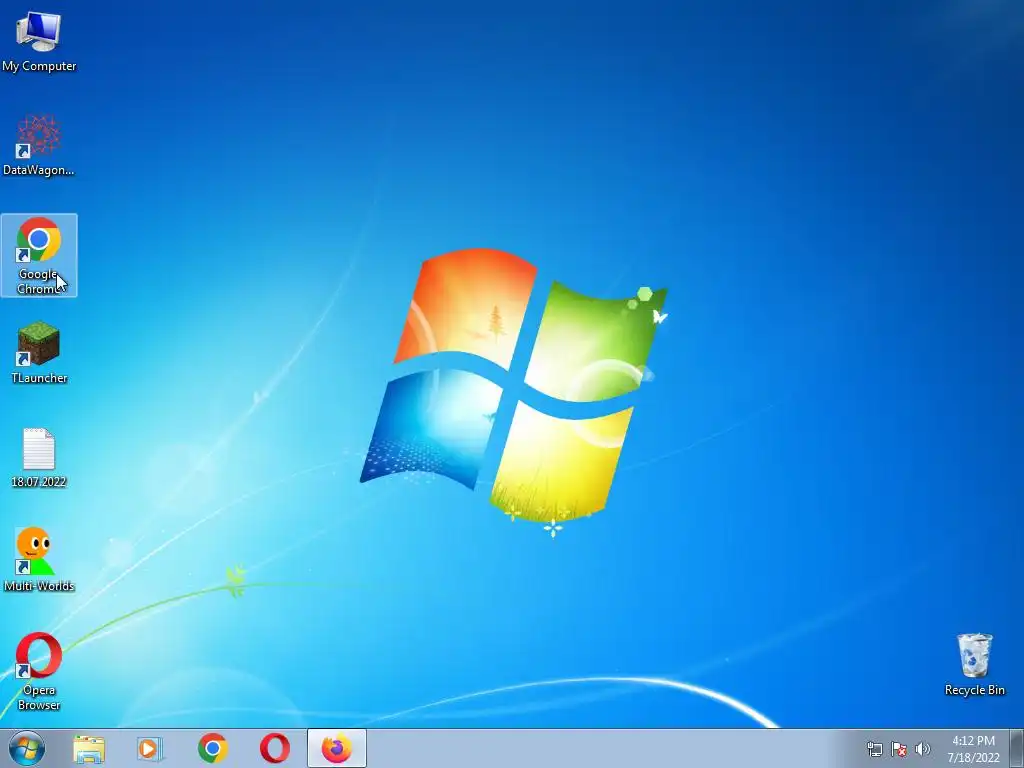Open Action Center flag tray icon
1024x768 pixels.
tap(899, 749)
